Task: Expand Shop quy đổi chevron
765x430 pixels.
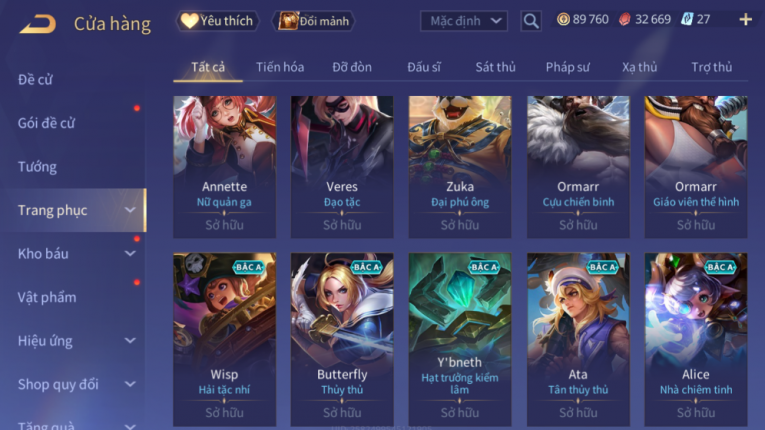Action: pyautogui.click(x=130, y=384)
